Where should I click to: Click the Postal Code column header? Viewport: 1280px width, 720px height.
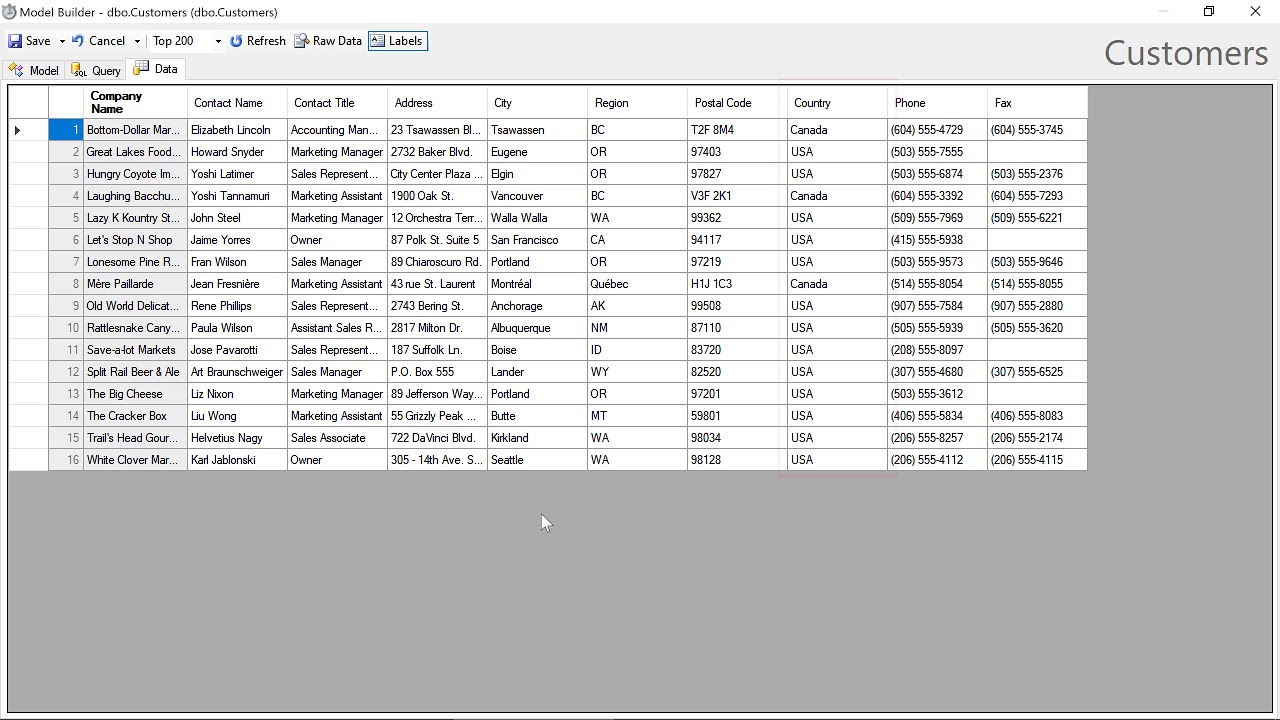[x=737, y=102]
